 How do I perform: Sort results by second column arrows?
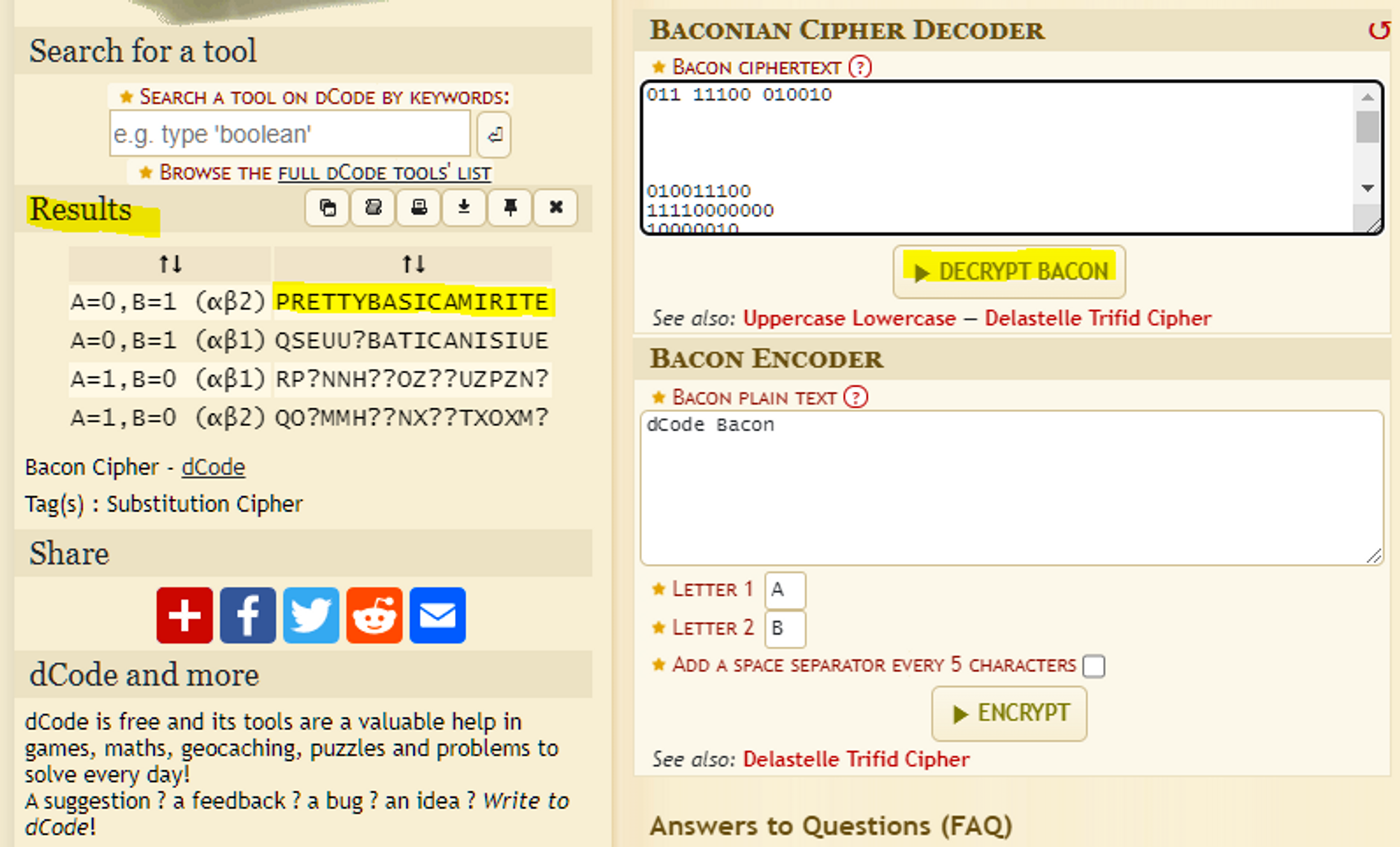pos(413,264)
